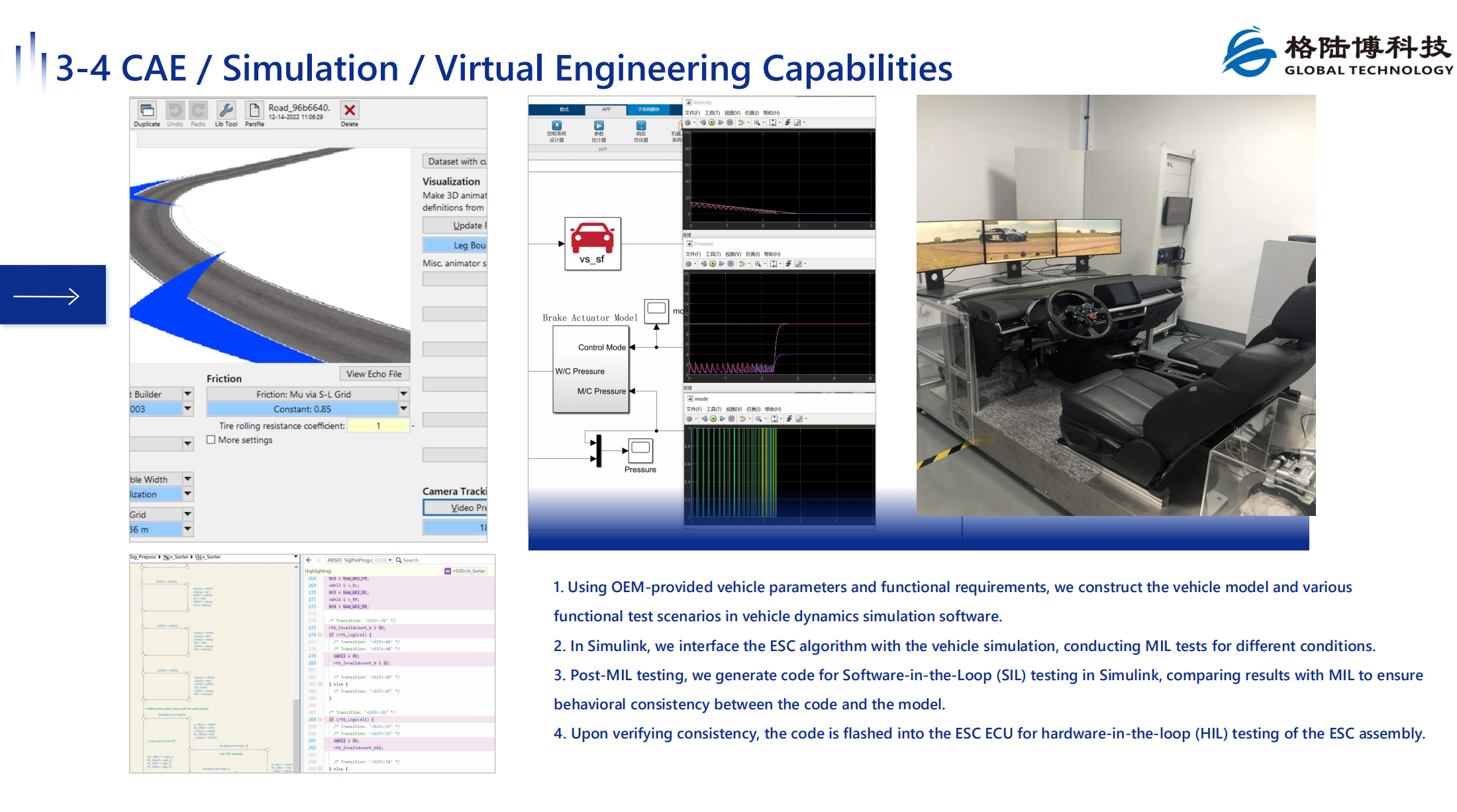
Task: Click the blue arrow navigation box
Action: coord(53,295)
